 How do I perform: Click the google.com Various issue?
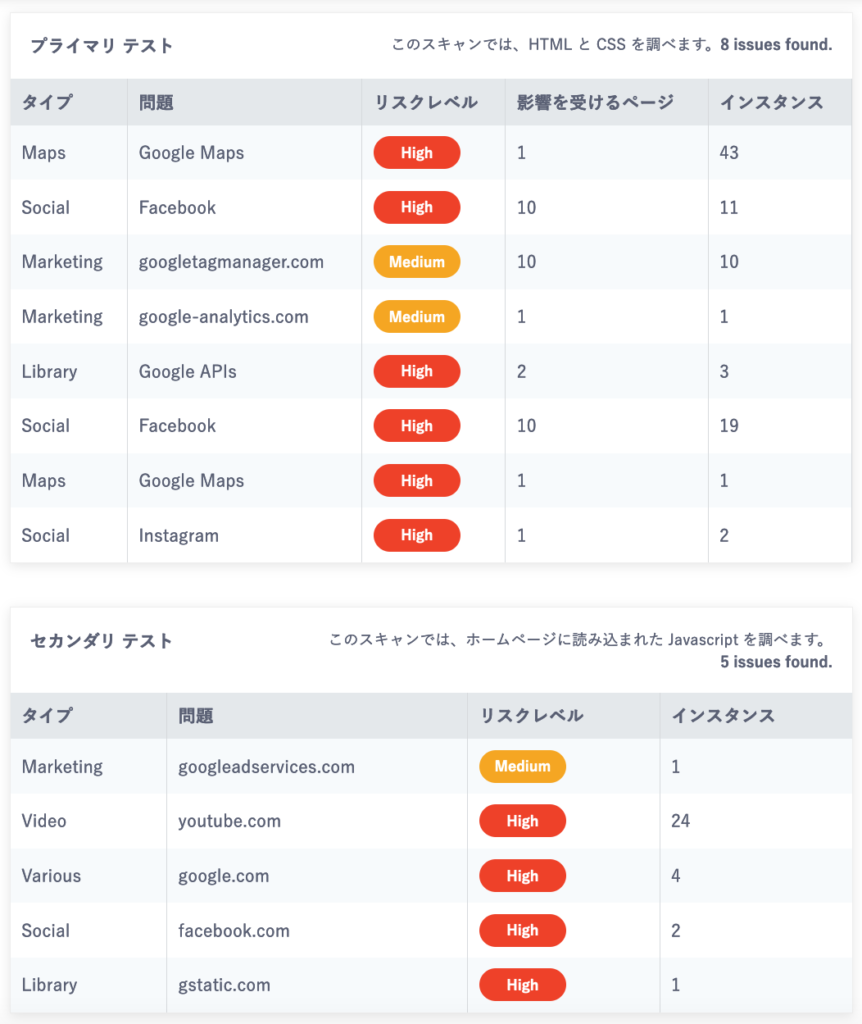[224, 876]
